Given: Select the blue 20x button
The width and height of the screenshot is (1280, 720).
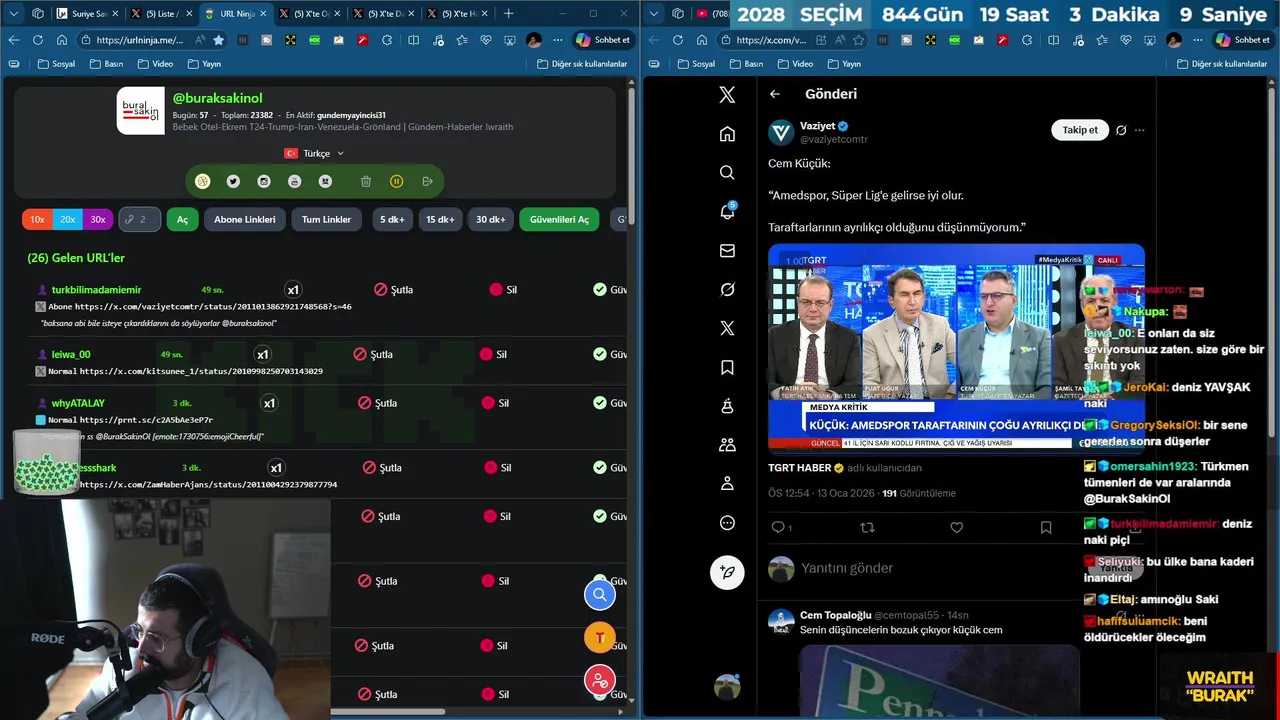Looking at the screenshot, I should click(67, 219).
